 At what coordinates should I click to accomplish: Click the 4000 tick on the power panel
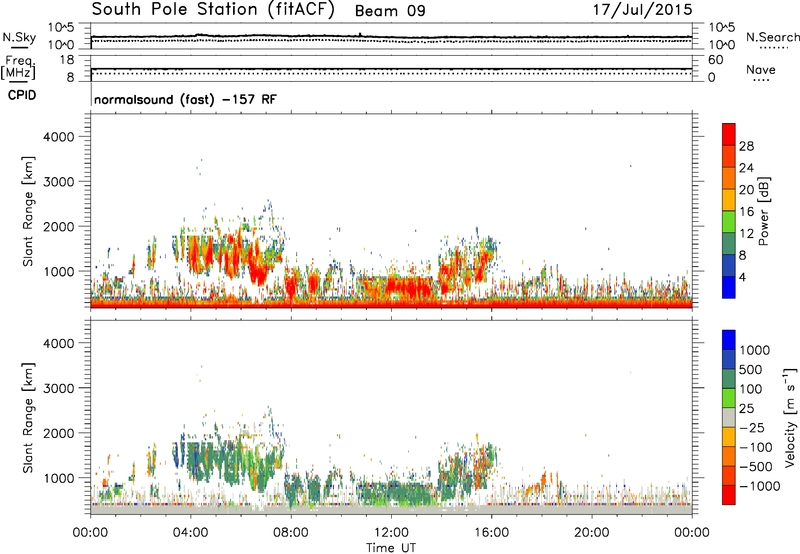(58, 137)
